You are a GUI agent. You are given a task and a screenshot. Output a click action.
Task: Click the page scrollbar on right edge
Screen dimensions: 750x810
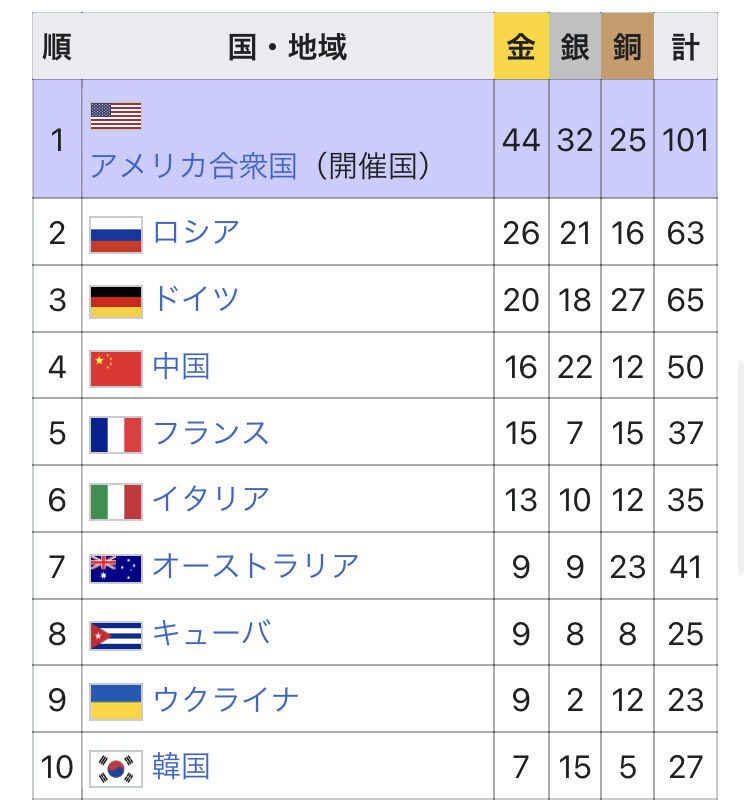tap(741, 469)
